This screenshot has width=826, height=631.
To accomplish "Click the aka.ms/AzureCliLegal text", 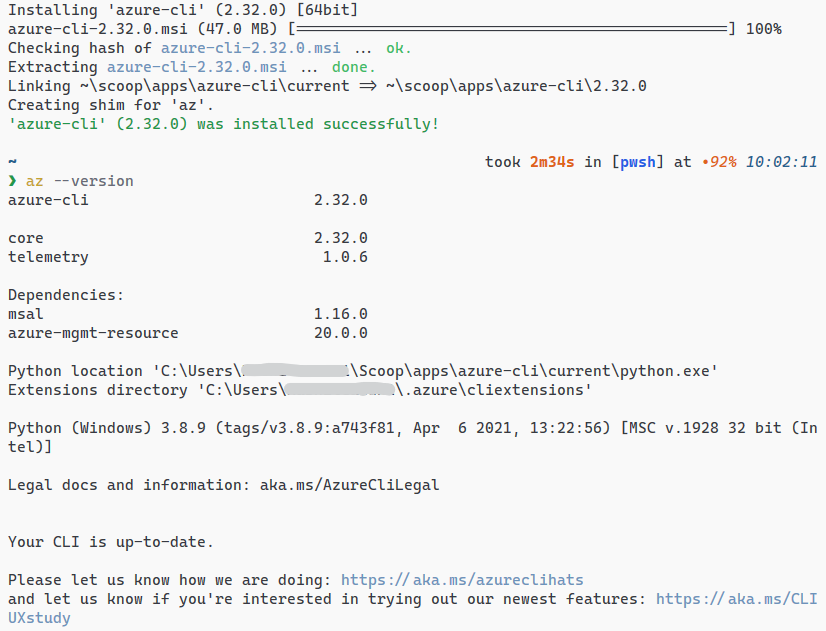I will click(349, 485).
